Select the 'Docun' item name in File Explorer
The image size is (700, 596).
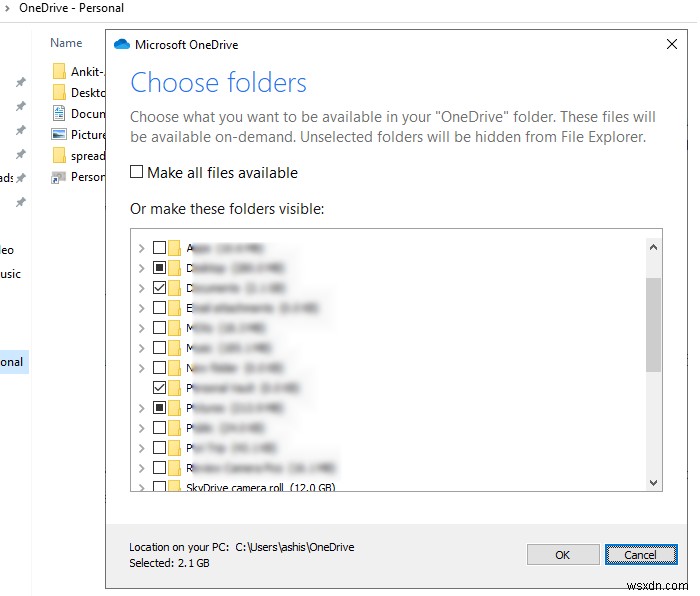click(x=88, y=113)
